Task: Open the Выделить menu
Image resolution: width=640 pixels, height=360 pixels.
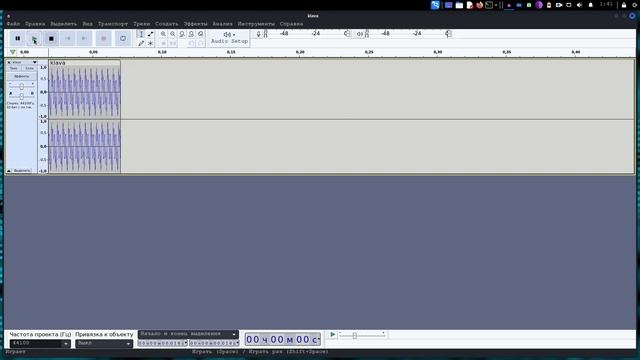Action: [64, 24]
